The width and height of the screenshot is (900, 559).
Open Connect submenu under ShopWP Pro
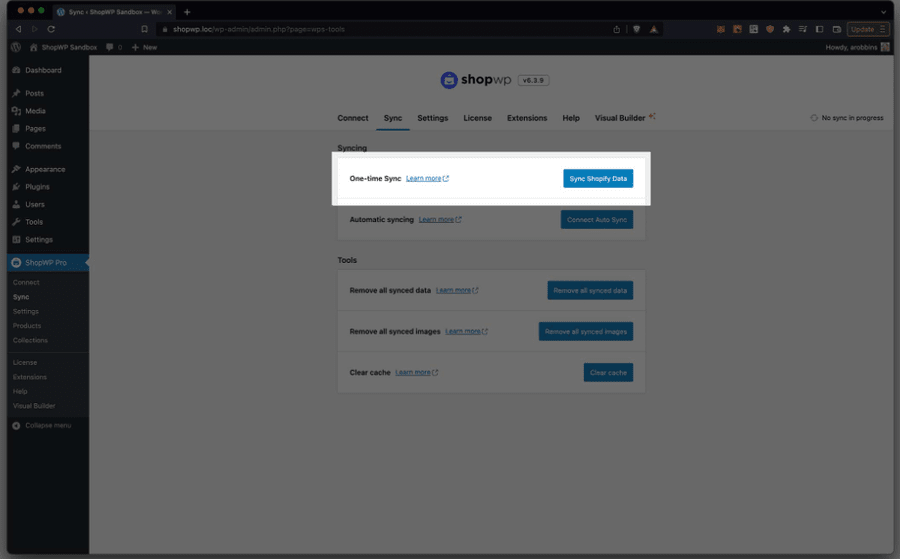click(26, 282)
